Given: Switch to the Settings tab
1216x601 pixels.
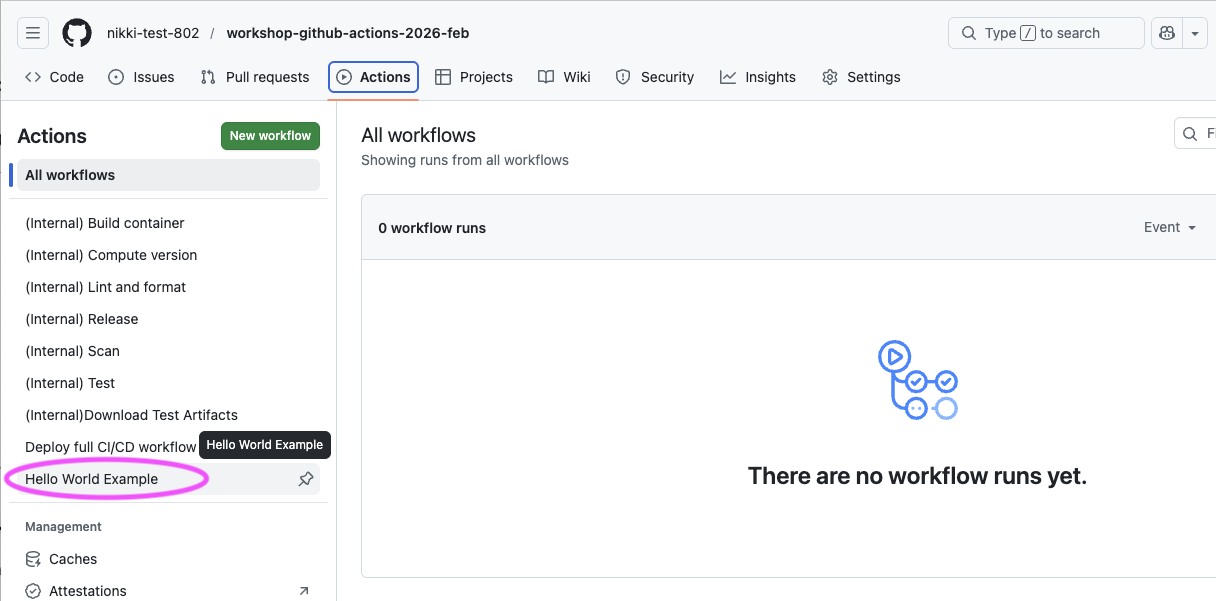Looking at the screenshot, I should click(861, 76).
